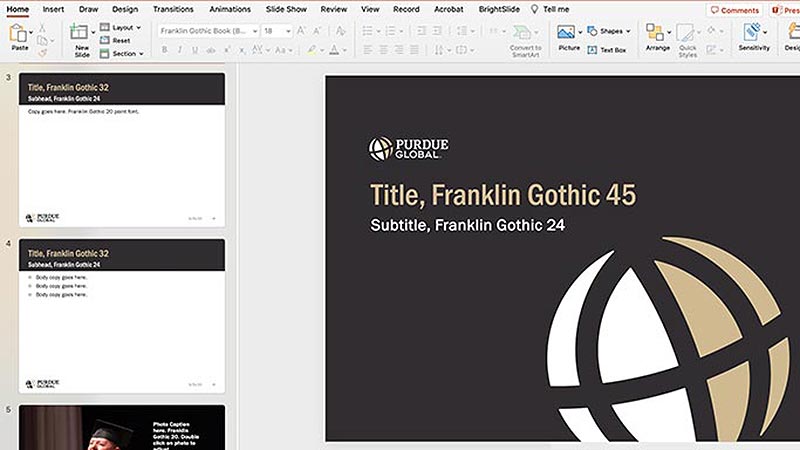Open the Layout dropdown

tap(120, 27)
